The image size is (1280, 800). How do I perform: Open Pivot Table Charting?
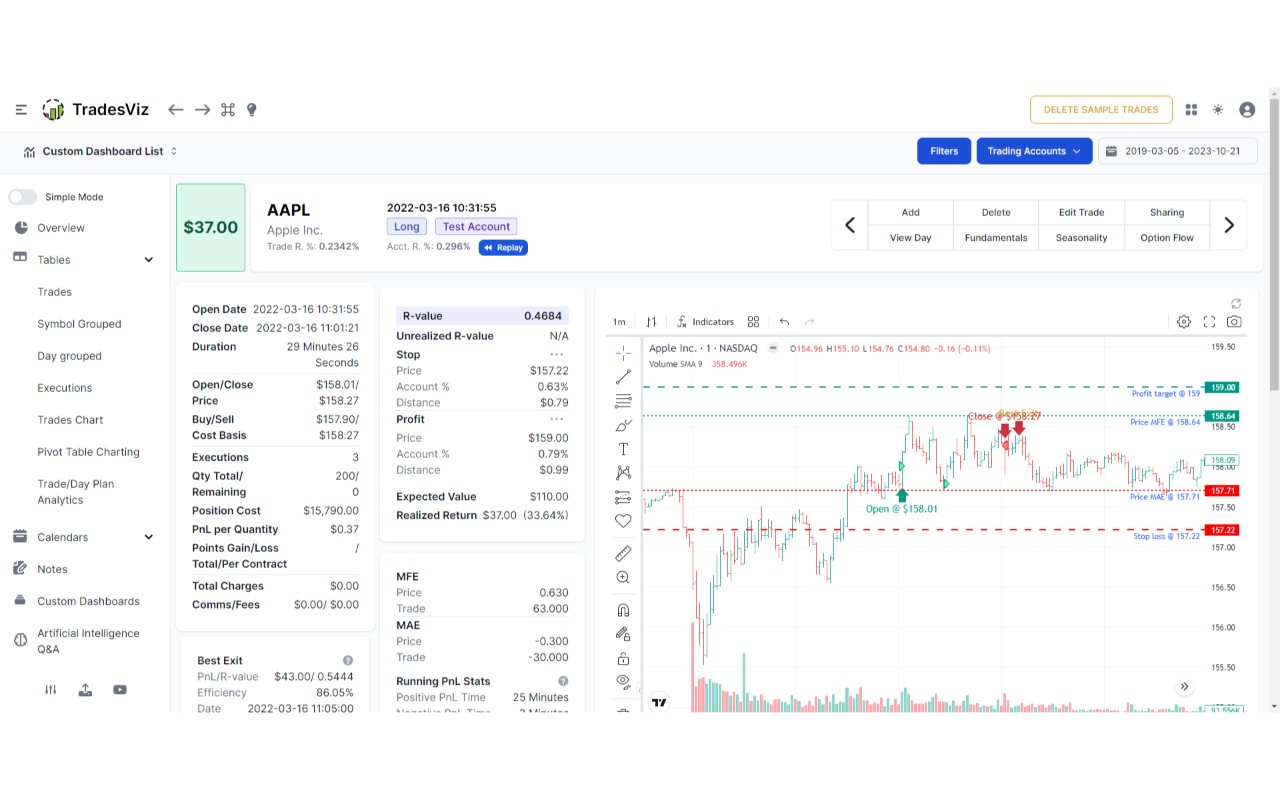pos(89,452)
